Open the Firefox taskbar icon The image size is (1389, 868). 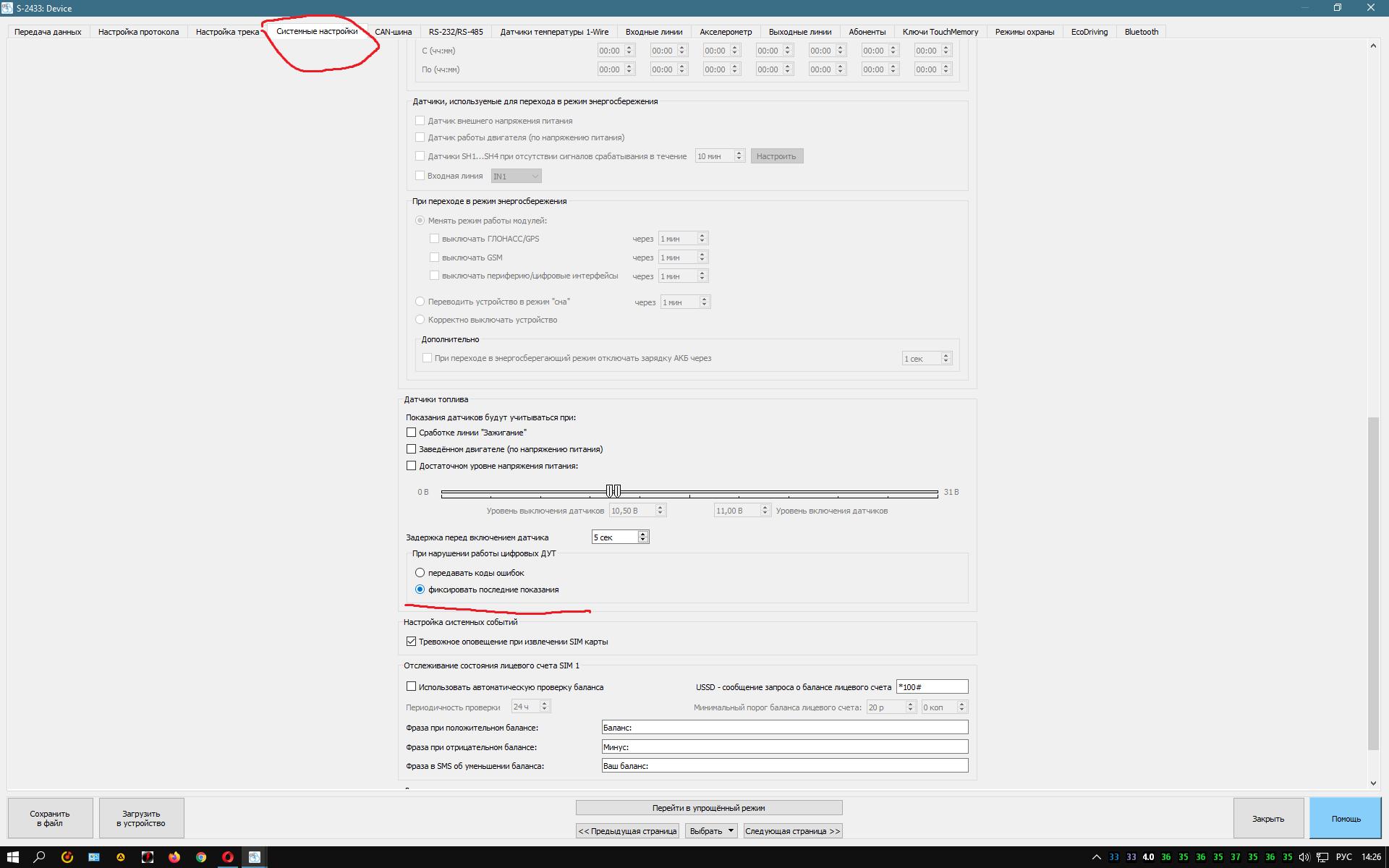174,857
